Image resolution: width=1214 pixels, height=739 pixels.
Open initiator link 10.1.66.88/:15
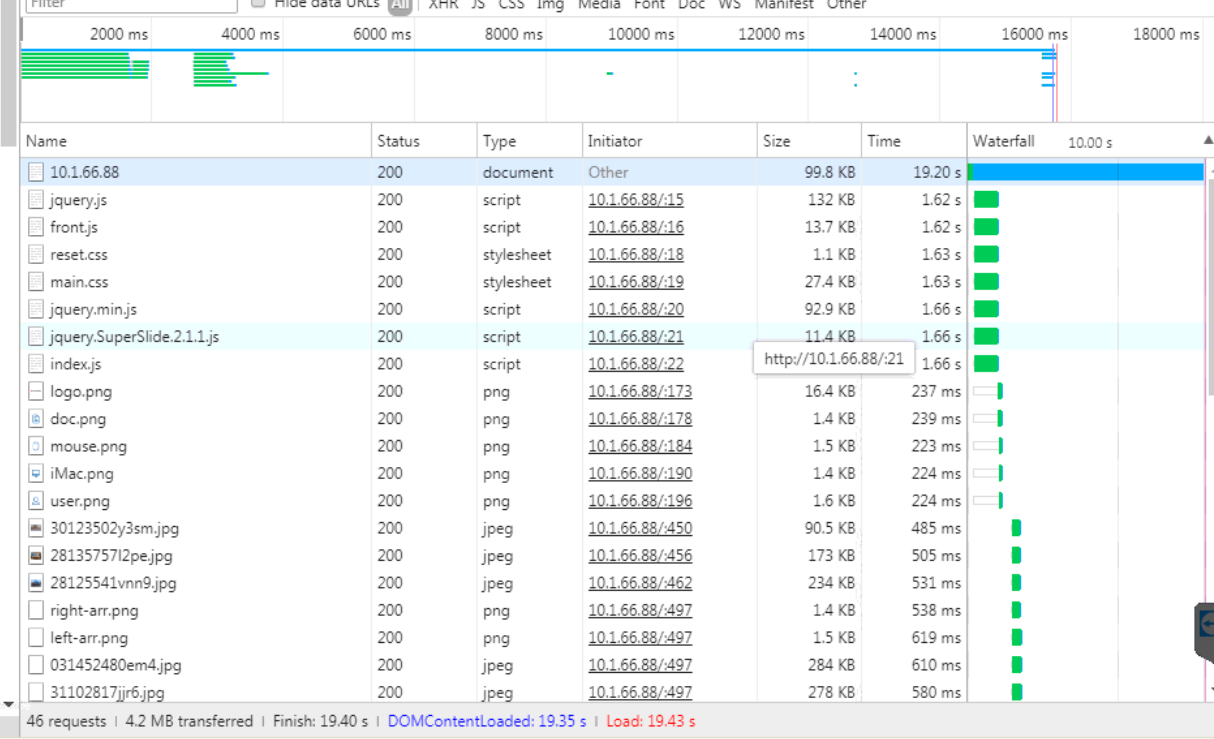tap(635, 200)
